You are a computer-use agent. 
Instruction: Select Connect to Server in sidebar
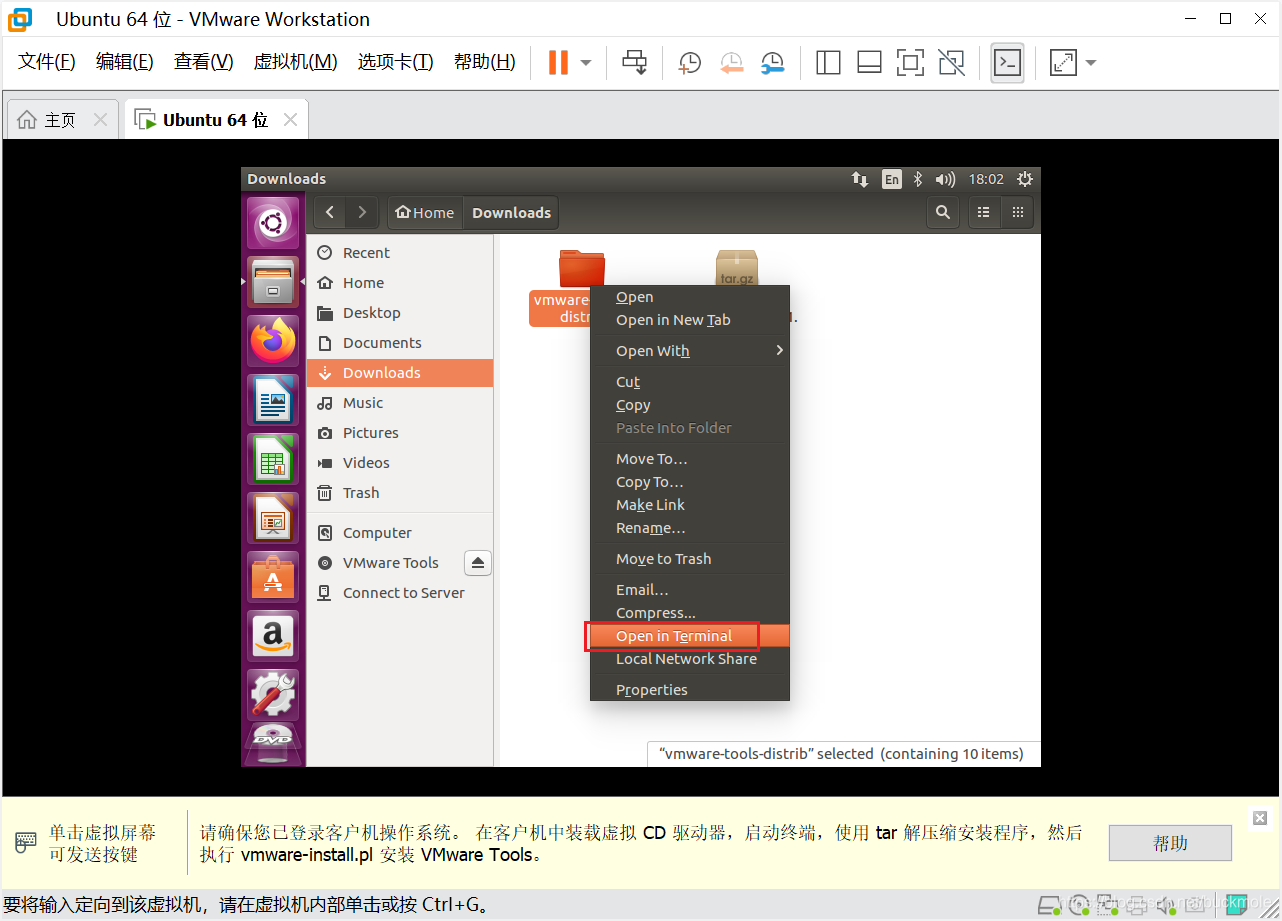point(400,593)
